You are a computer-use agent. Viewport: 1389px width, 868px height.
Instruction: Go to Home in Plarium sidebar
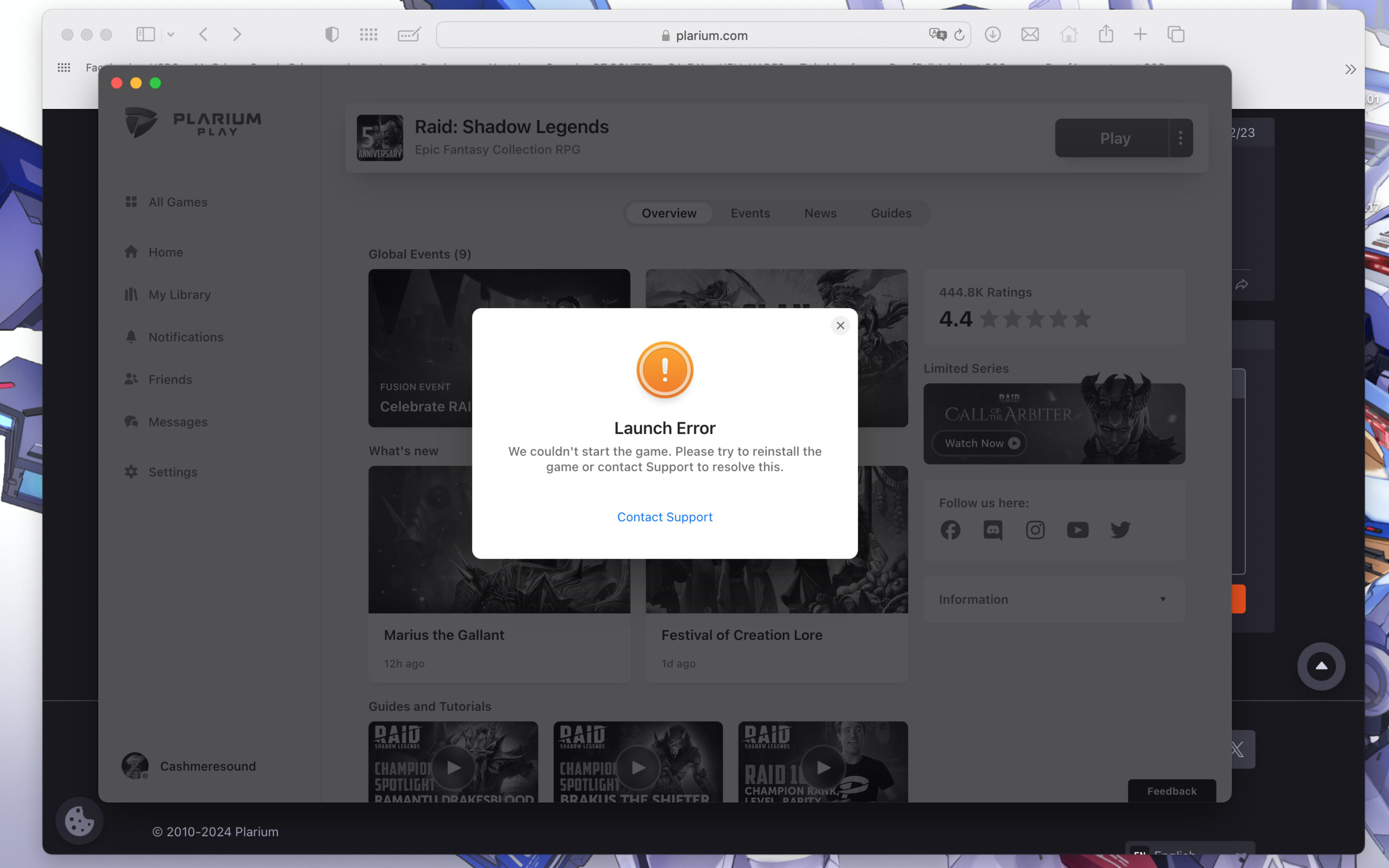click(x=154, y=252)
